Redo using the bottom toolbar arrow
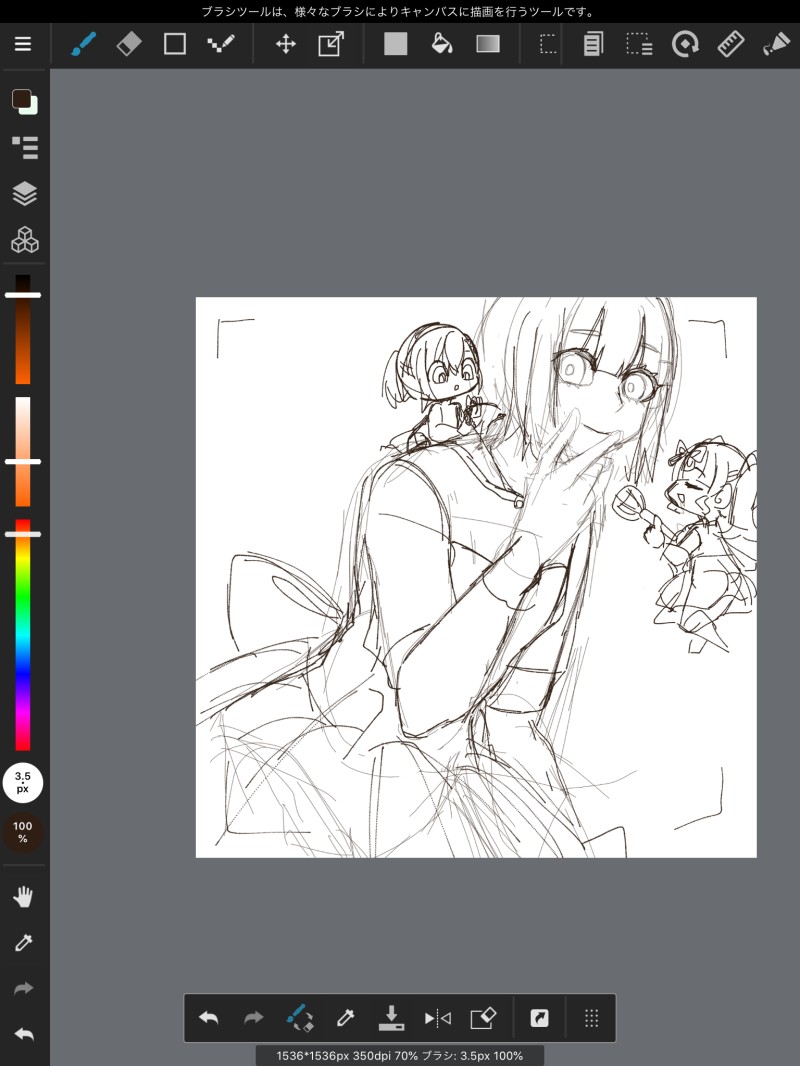Screen dimensions: 800x1066 point(254,1018)
